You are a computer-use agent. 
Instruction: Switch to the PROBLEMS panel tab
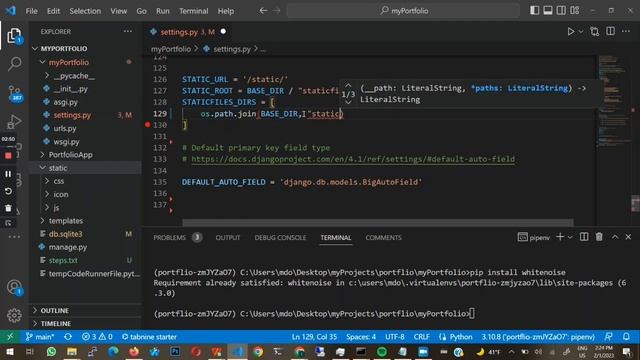pos(169,238)
